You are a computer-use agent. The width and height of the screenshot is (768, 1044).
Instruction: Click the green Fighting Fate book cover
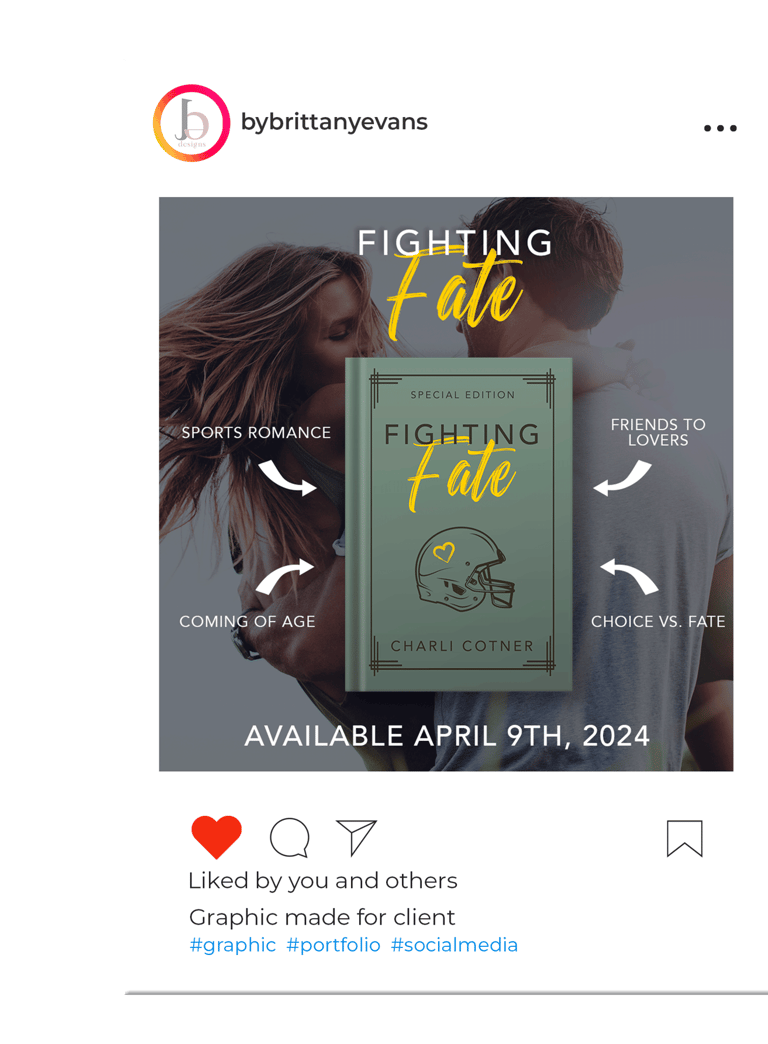[x=459, y=525]
